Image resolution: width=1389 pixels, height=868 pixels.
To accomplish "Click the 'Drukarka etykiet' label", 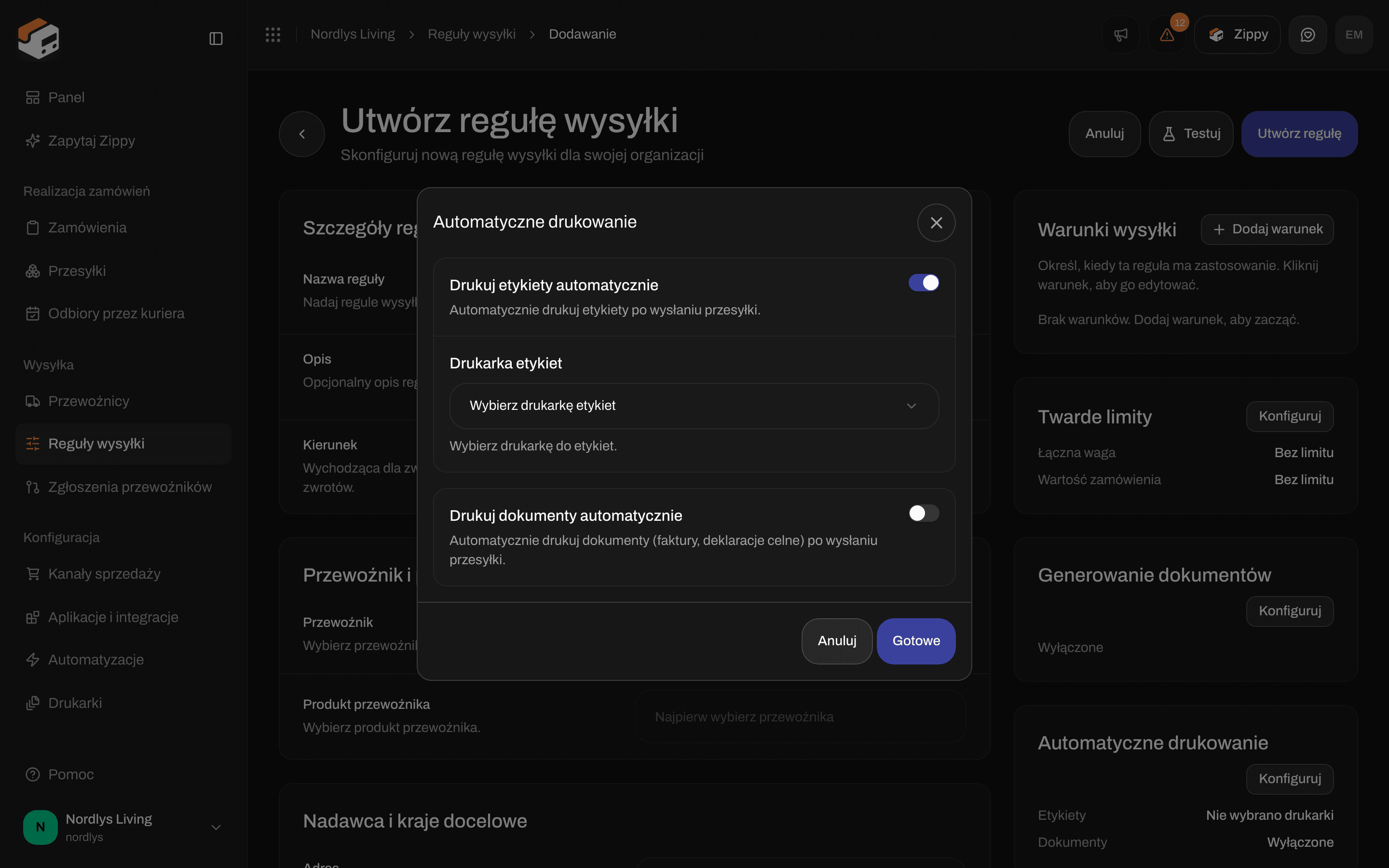I will point(505,364).
